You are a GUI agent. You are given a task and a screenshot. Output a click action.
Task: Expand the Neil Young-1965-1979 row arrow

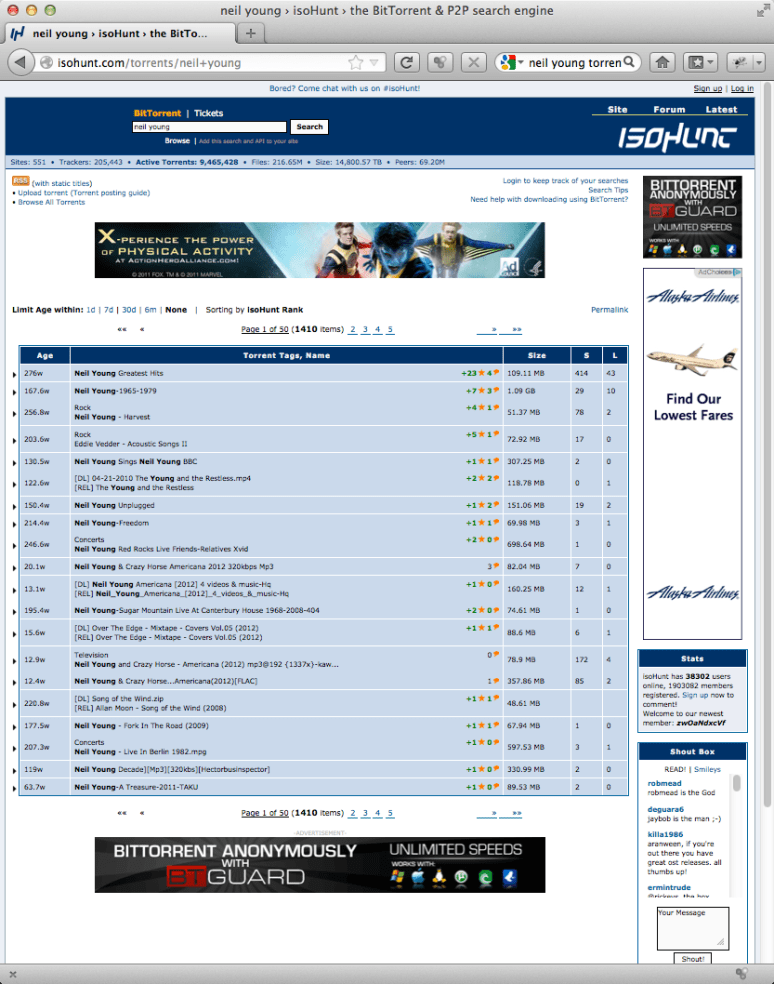(15, 391)
